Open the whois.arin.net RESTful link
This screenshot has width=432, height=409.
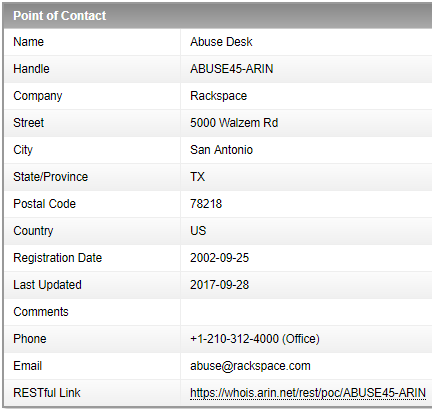point(308,393)
